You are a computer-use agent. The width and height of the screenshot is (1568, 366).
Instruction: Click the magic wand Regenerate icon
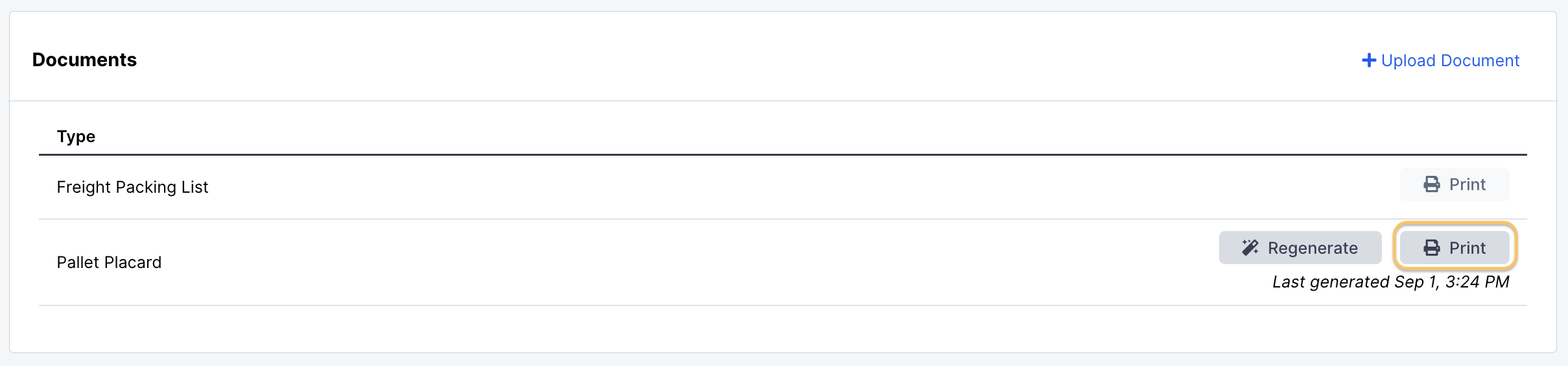(x=1250, y=247)
